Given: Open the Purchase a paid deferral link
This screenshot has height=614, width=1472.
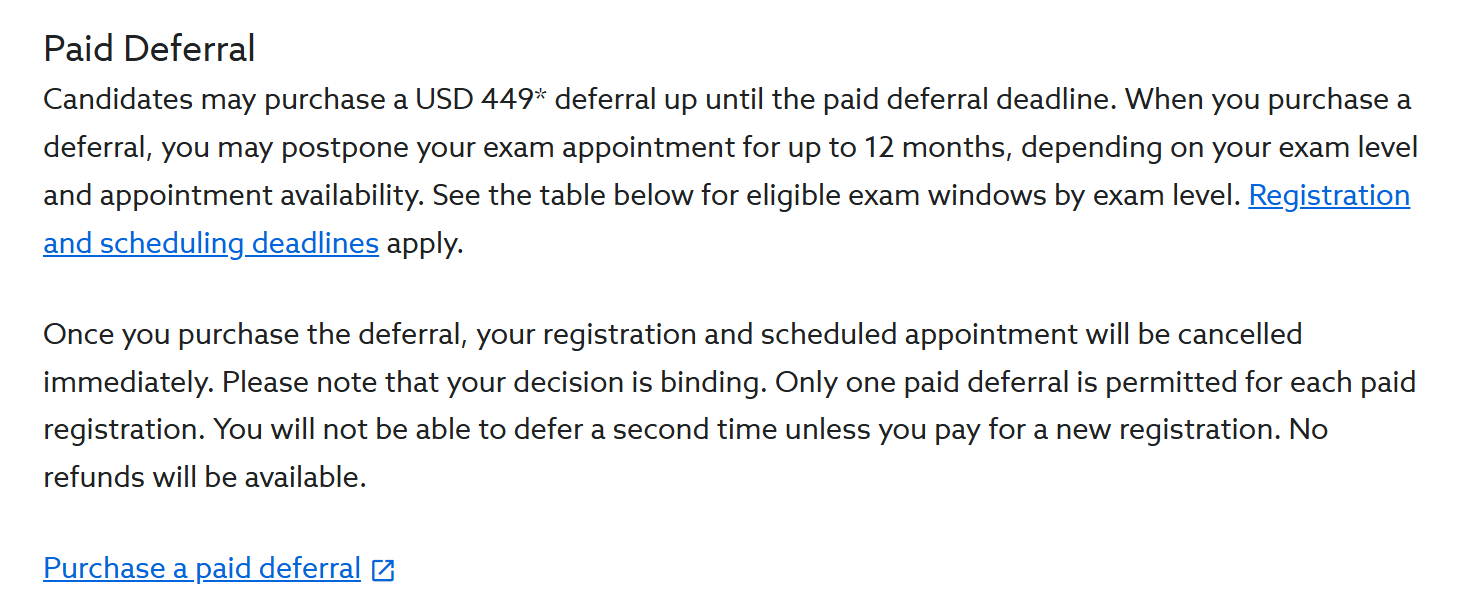Looking at the screenshot, I should point(202,569).
